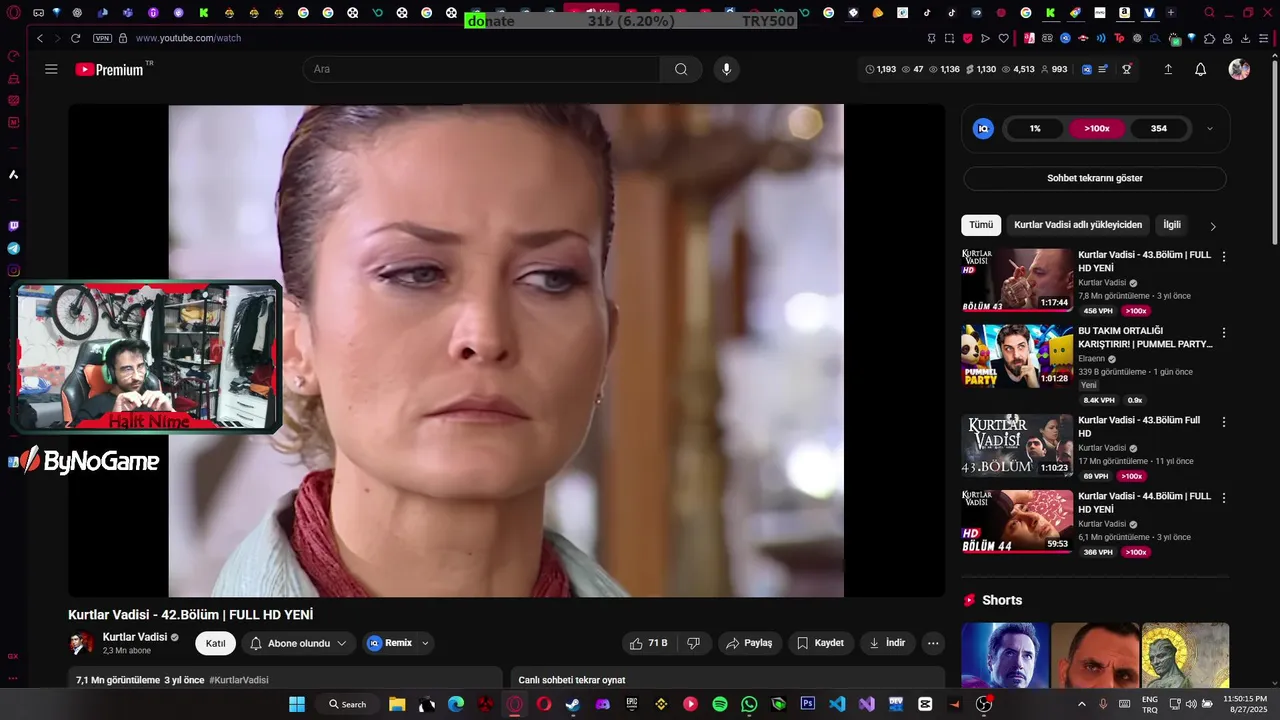The width and height of the screenshot is (1280, 720).
Task: Open Steam from taskbar
Action: pos(573,704)
